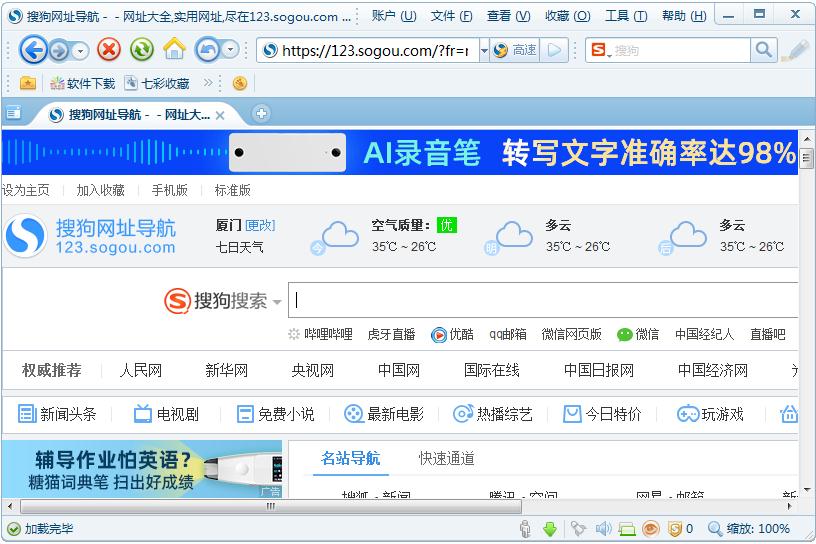This screenshot has height=544, width=816.
Task: Open the Sogou search engine selector
Action: click(x=601, y=50)
